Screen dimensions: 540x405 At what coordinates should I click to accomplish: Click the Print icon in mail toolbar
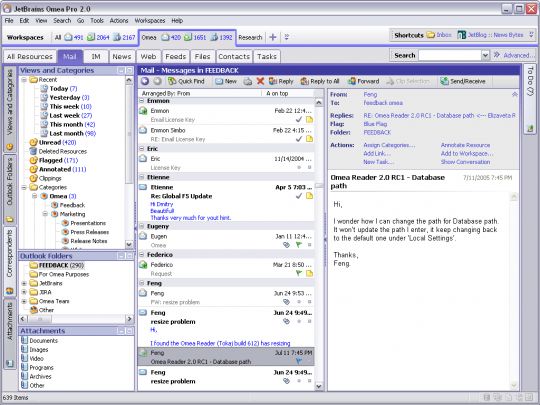[x=248, y=82]
